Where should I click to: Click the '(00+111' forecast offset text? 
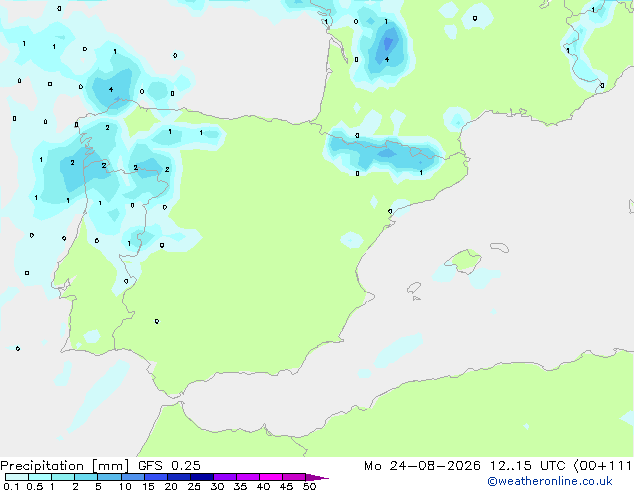point(602,466)
